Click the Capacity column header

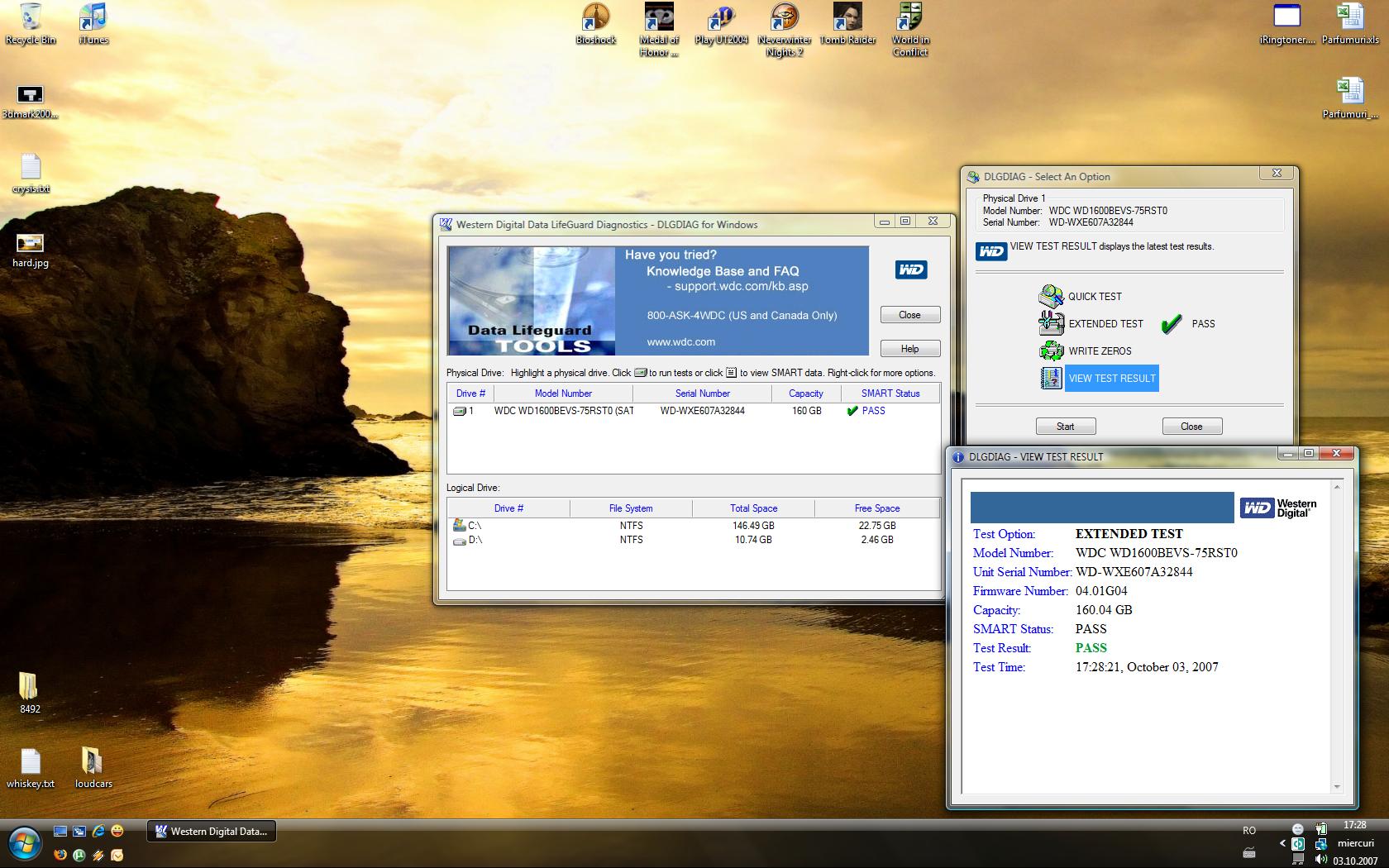[x=806, y=393]
